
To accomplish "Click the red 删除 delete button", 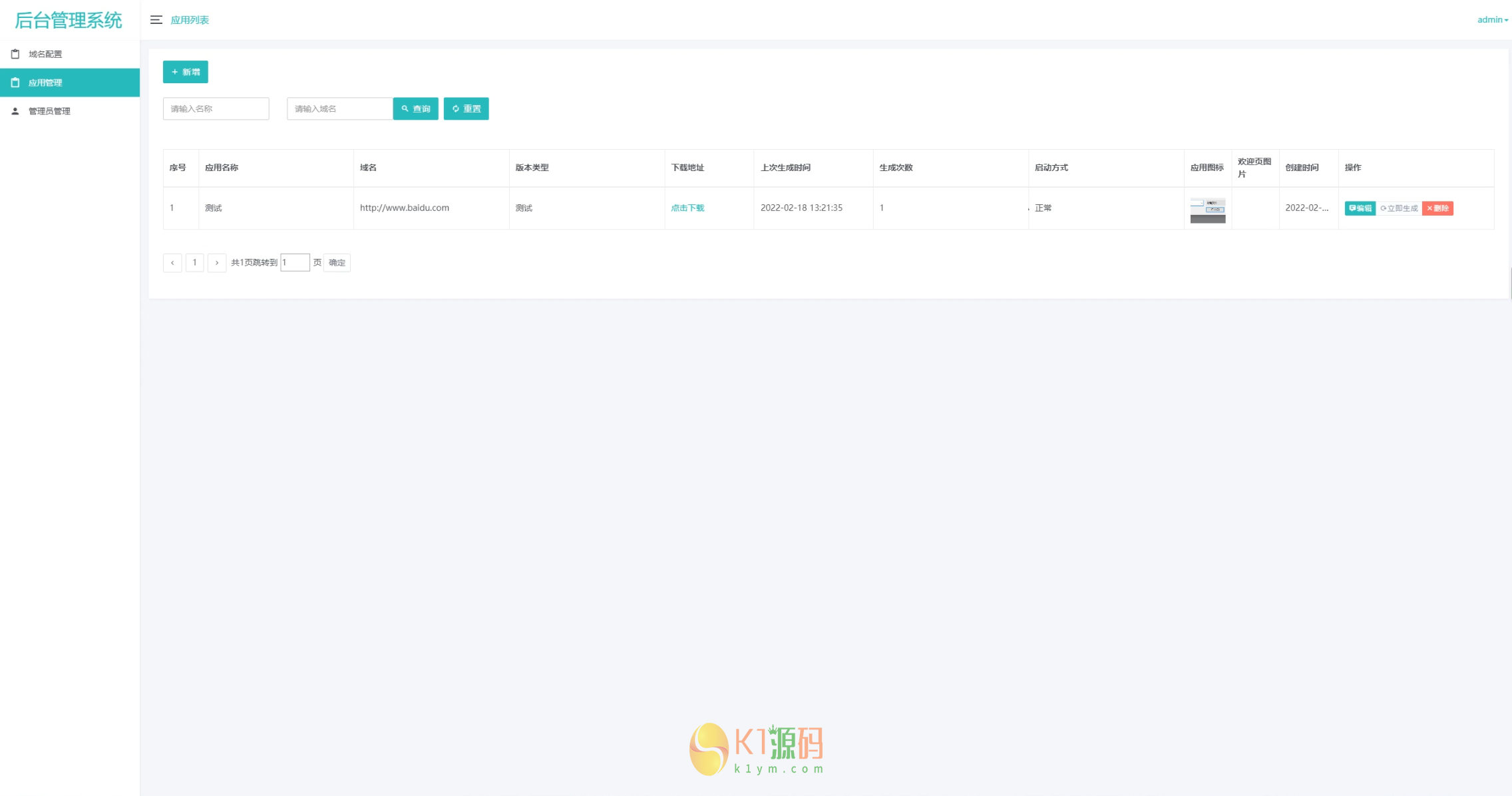I will point(1437,208).
